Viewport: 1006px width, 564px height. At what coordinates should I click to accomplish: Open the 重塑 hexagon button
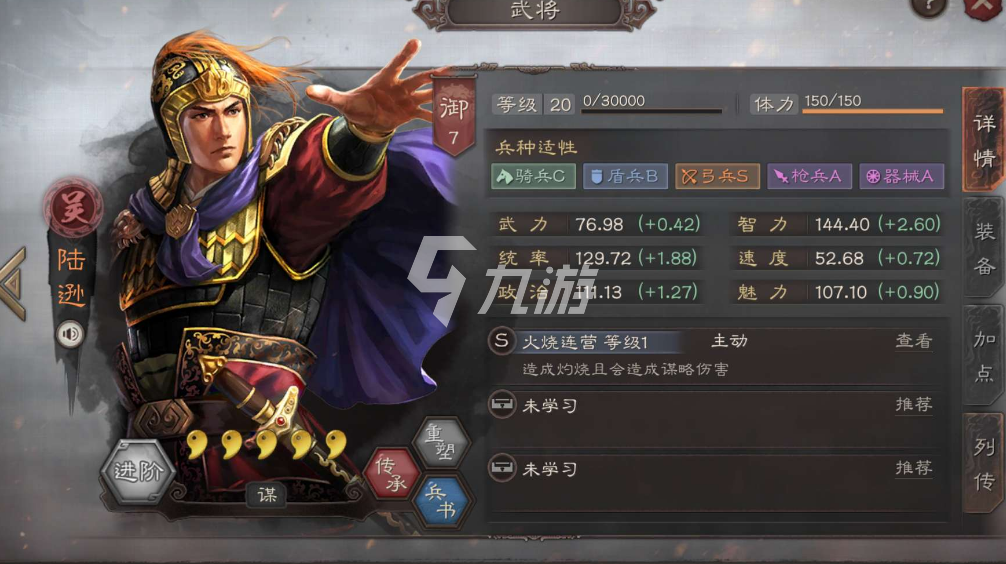click(x=441, y=443)
